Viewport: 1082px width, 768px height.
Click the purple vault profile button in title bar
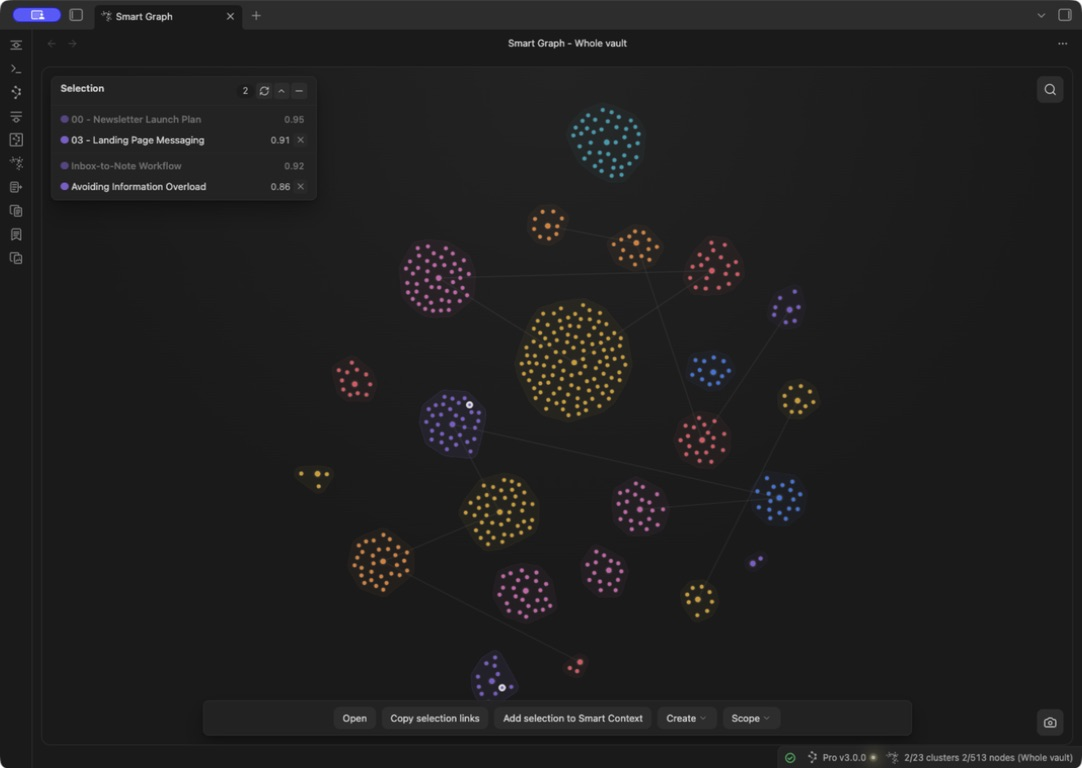[x=37, y=14]
